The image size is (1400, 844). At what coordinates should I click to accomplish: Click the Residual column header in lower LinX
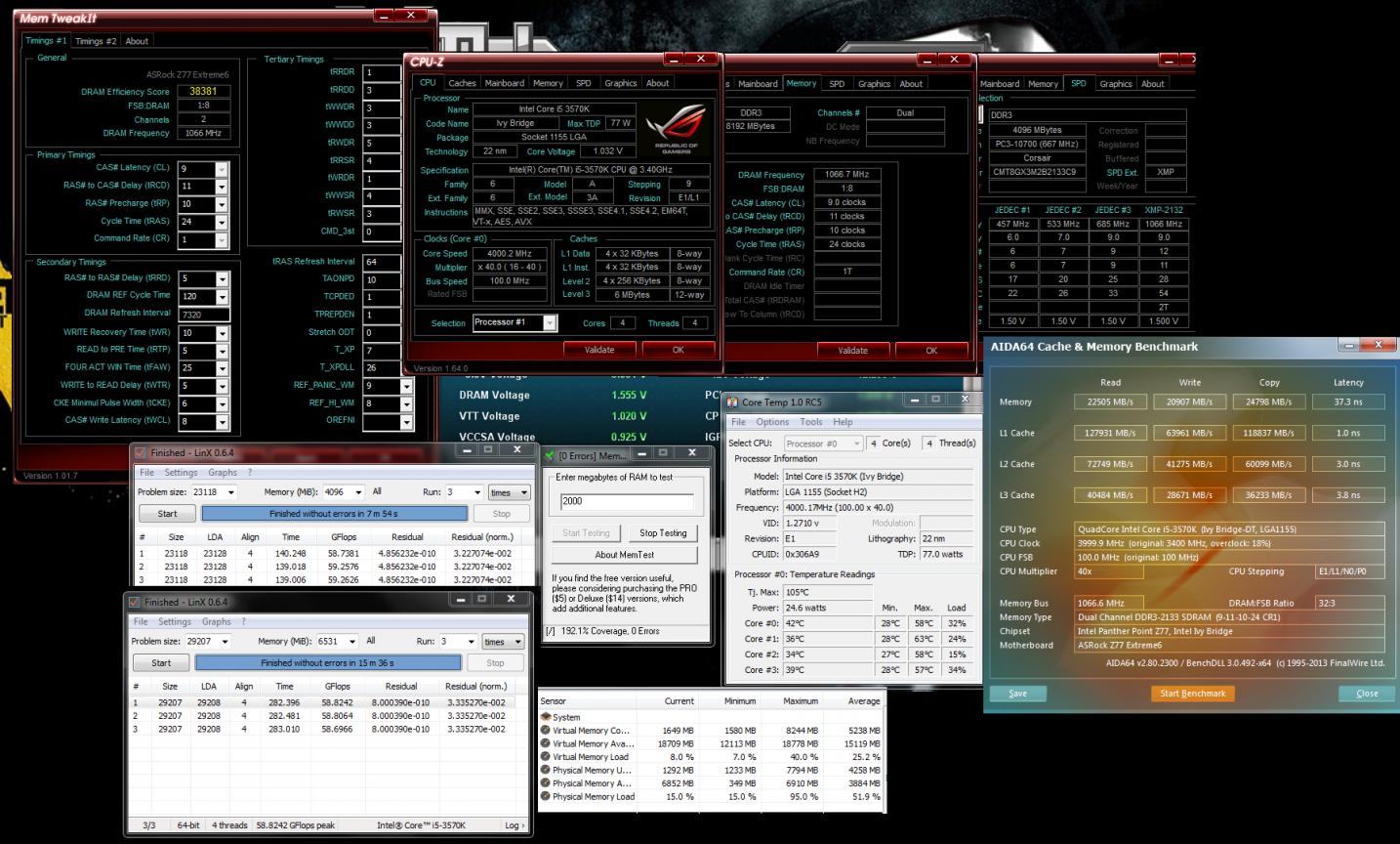[x=401, y=687]
